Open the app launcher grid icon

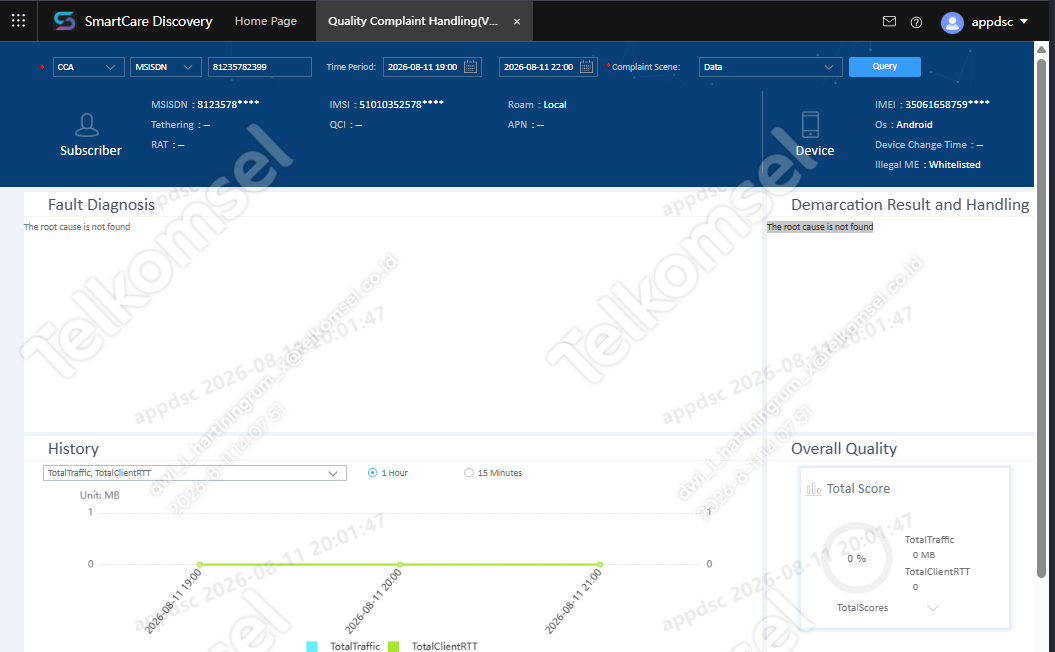point(18,21)
